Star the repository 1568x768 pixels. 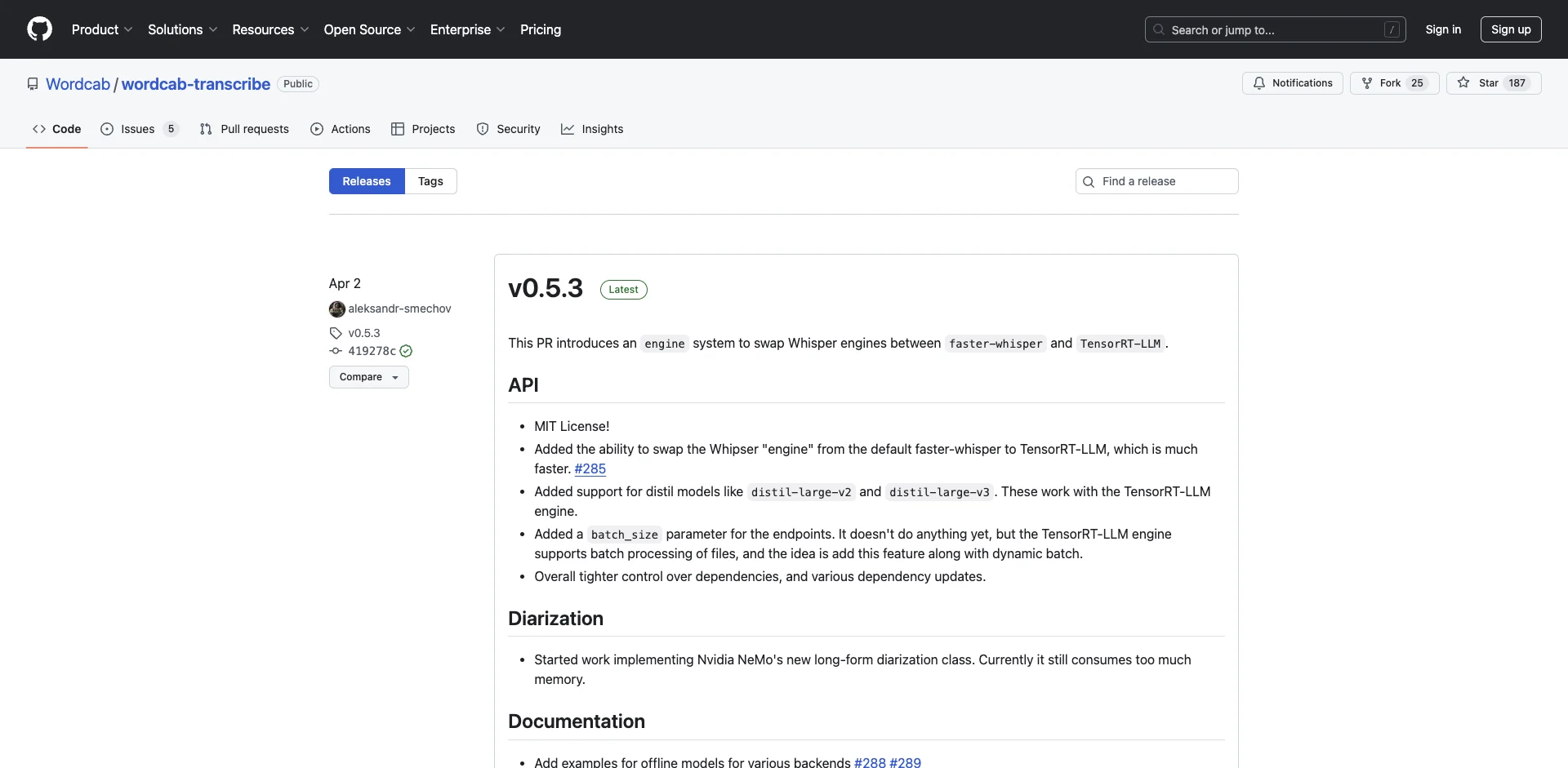click(1494, 83)
